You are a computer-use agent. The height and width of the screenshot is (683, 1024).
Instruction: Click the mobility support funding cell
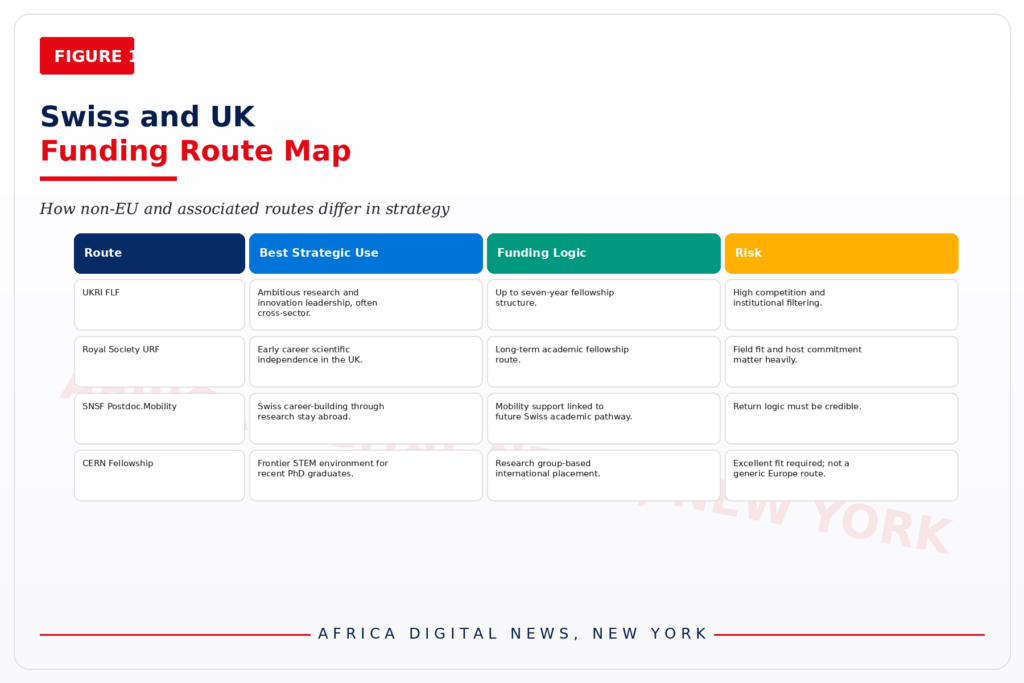(603, 419)
